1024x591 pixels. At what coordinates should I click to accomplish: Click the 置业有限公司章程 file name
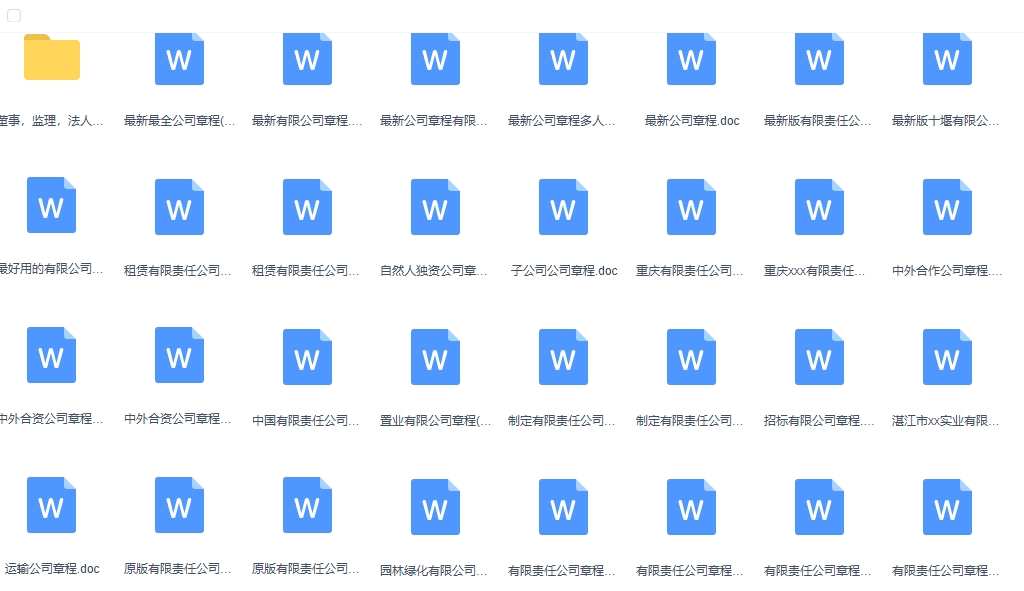[x=435, y=420]
